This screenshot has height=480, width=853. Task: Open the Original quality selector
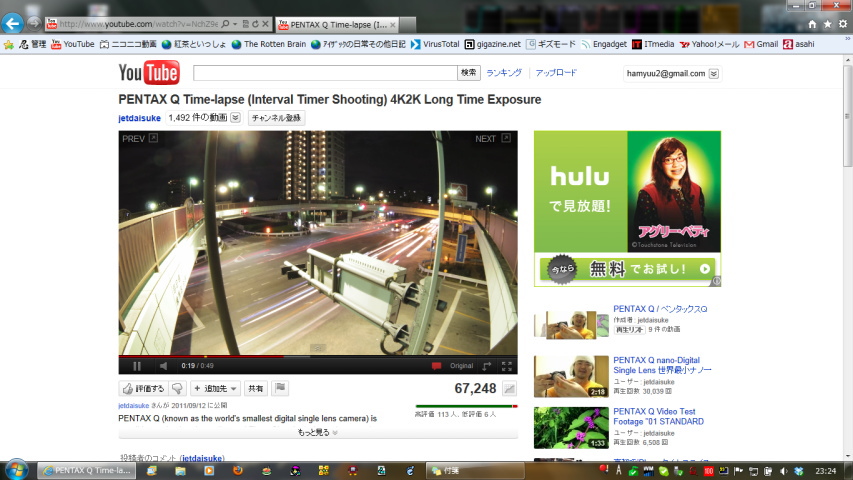tap(461, 366)
